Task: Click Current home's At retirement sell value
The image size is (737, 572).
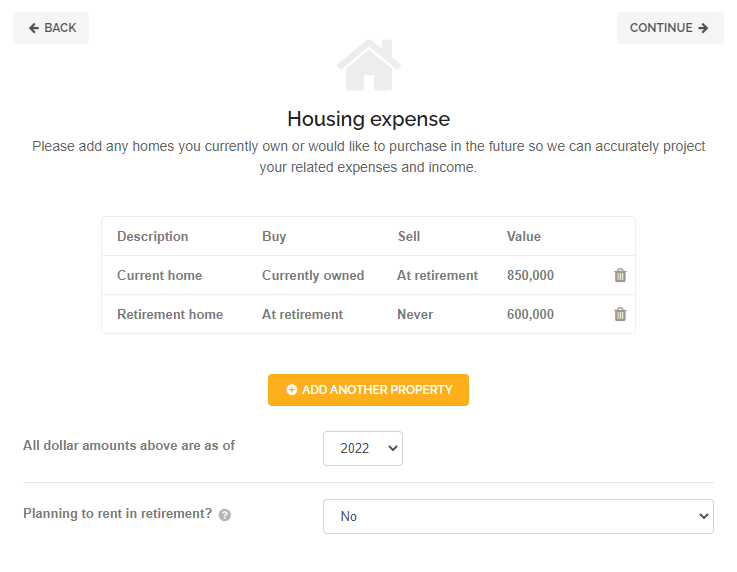Action: coord(437,275)
